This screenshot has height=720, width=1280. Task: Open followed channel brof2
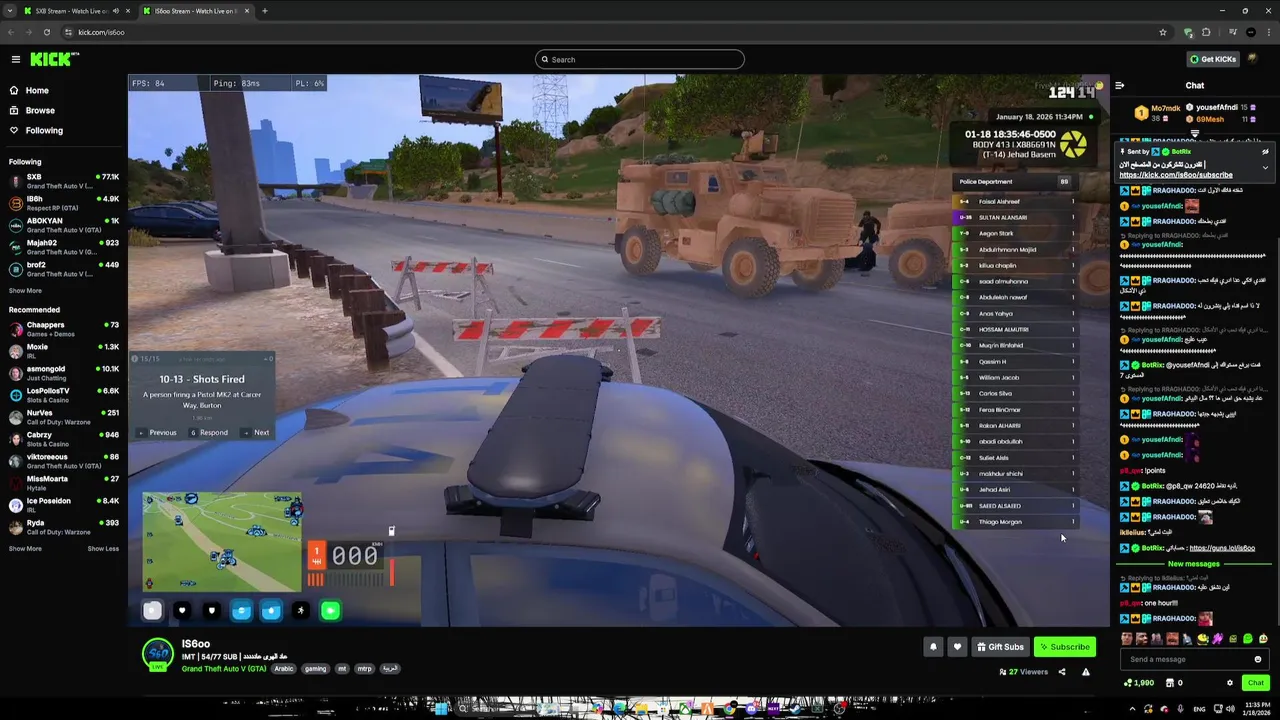[x=64, y=269]
